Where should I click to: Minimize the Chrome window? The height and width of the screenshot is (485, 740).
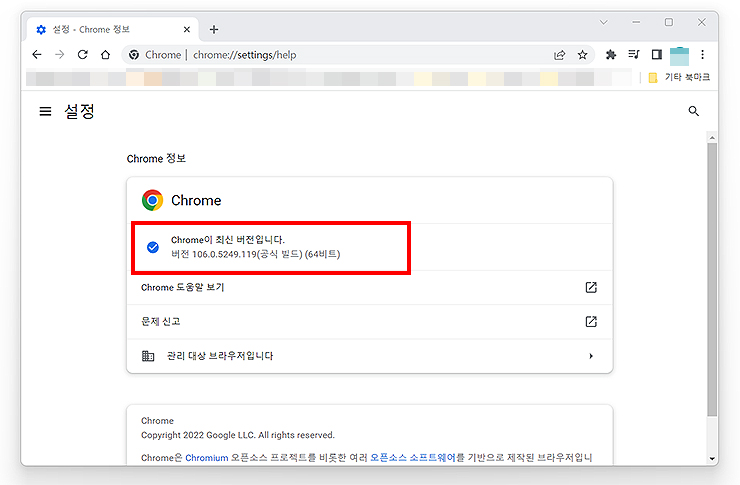[x=636, y=22]
